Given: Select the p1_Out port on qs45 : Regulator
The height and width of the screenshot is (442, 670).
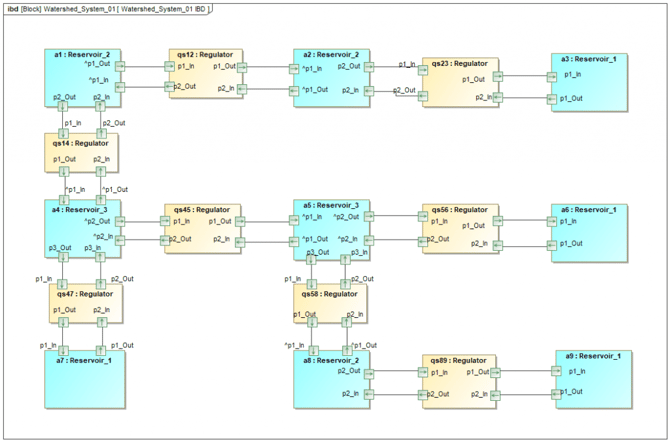Looking at the screenshot, I should tap(240, 221).
